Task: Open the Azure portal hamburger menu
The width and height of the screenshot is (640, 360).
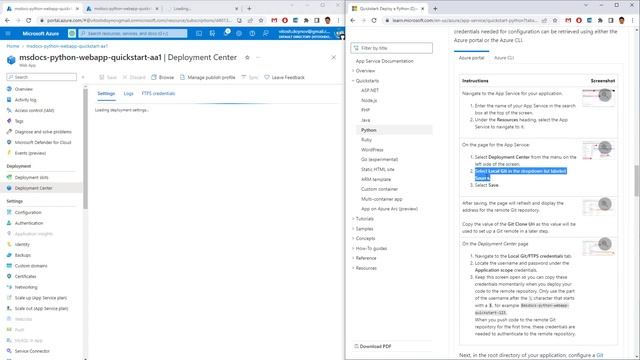Action: point(8,33)
